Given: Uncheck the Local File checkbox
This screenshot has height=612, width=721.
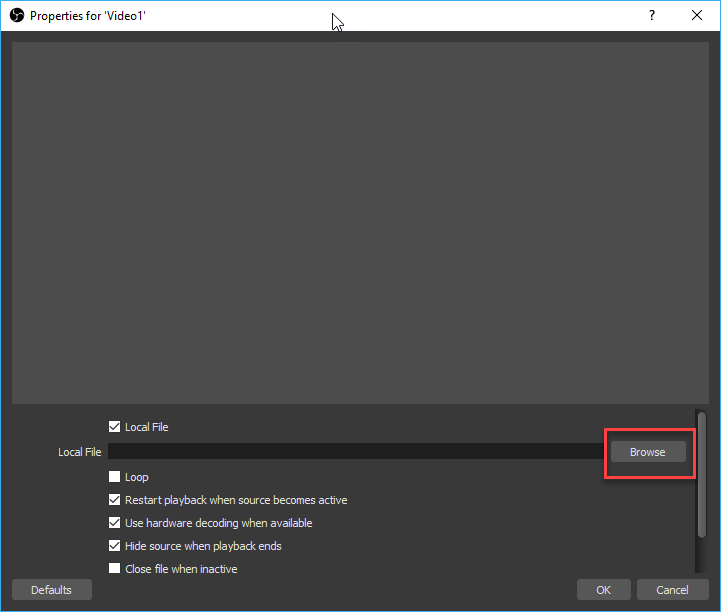Looking at the screenshot, I should point(114,427).
